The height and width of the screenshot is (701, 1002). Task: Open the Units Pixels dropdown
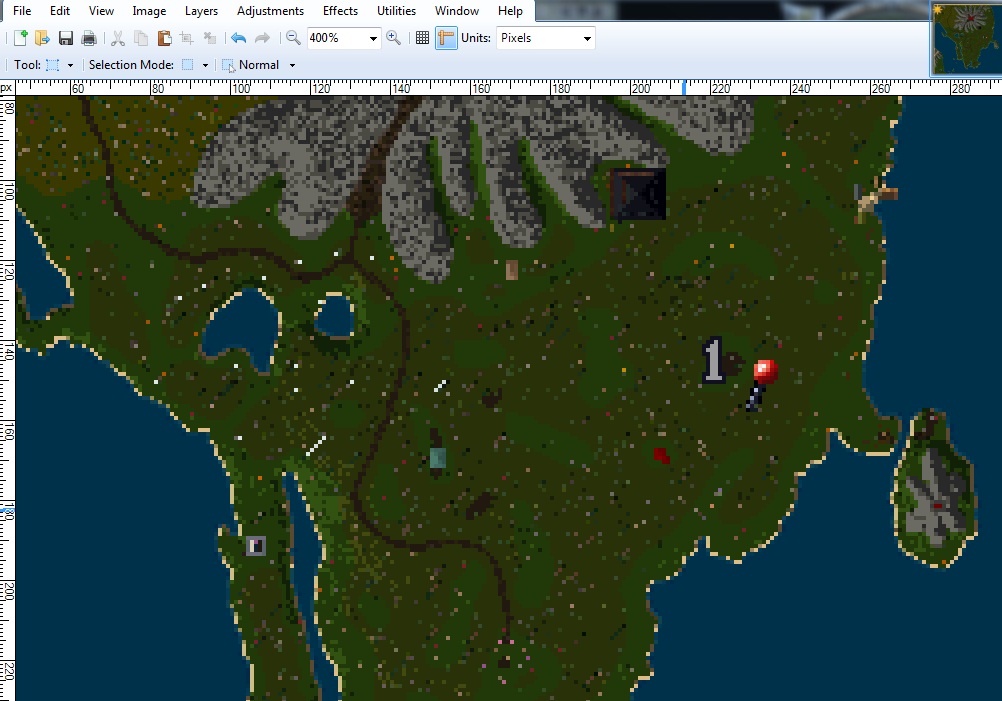(x=587, y=39)
